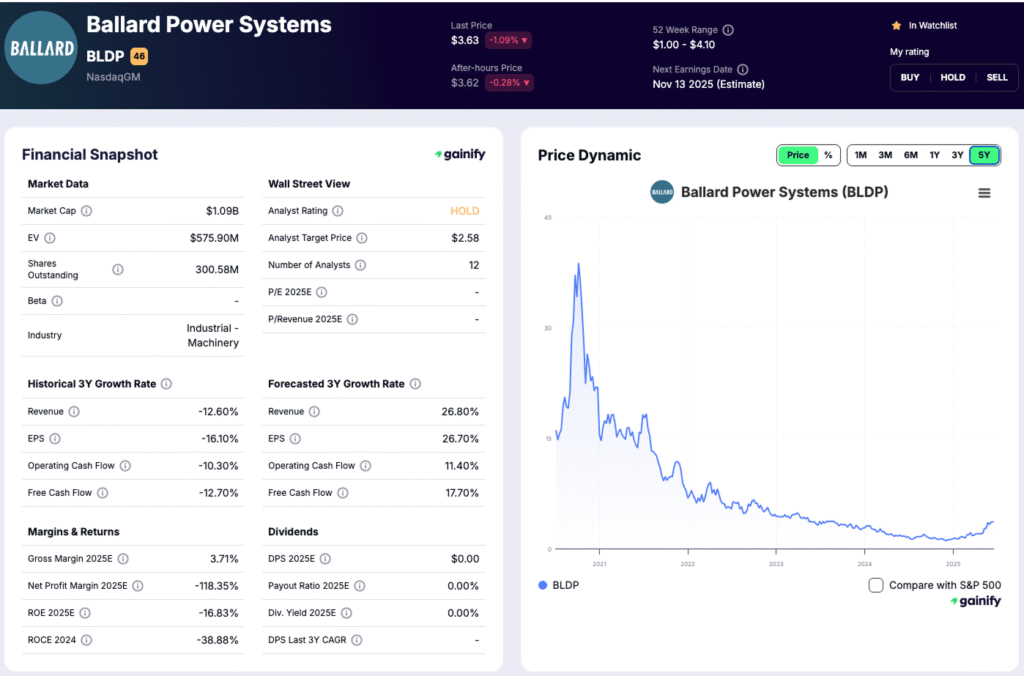Viewport: 1024px width, 676px height.
Task: Enable Compare with S&P 500
Action: (876, 585)
